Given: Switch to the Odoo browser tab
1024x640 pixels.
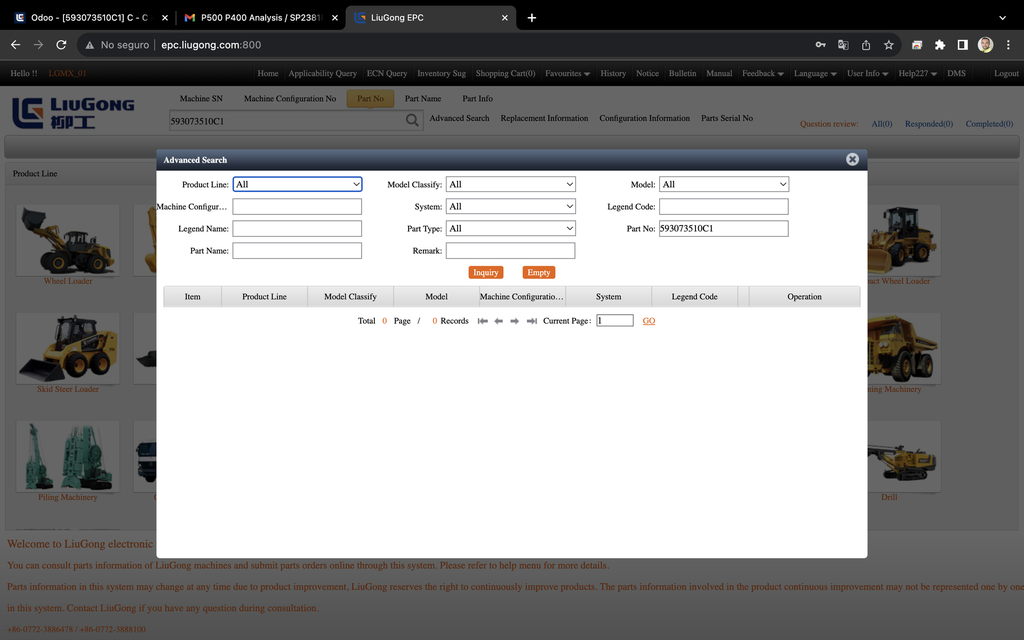Looking at the screenshot, I should click(88, 18).
